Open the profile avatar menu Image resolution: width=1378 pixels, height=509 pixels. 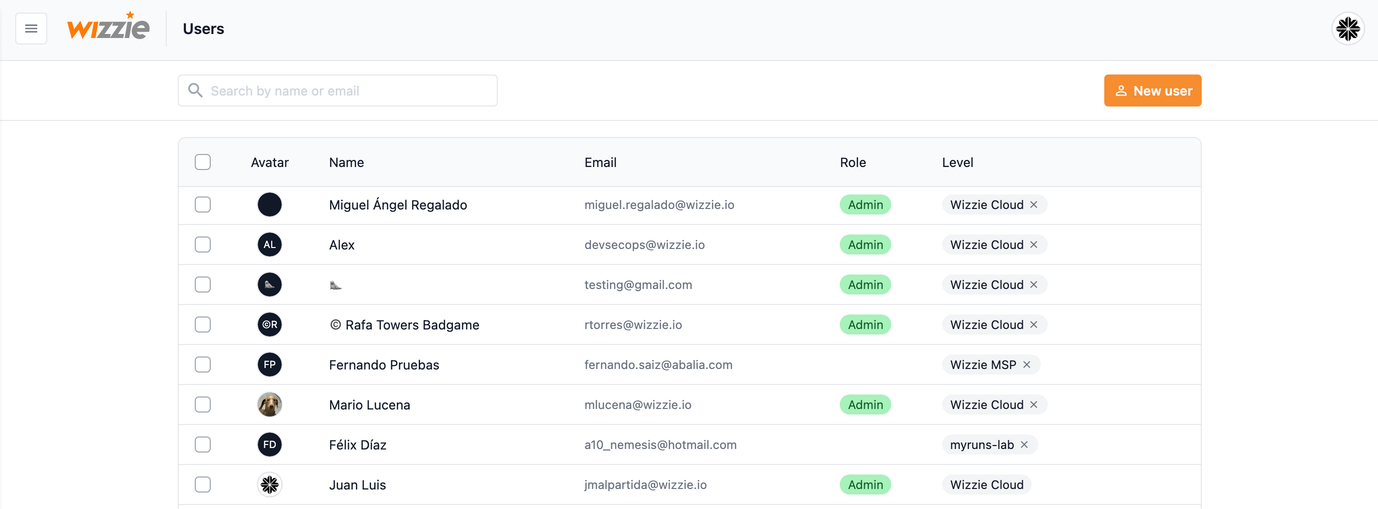(x=1348, y=29)
